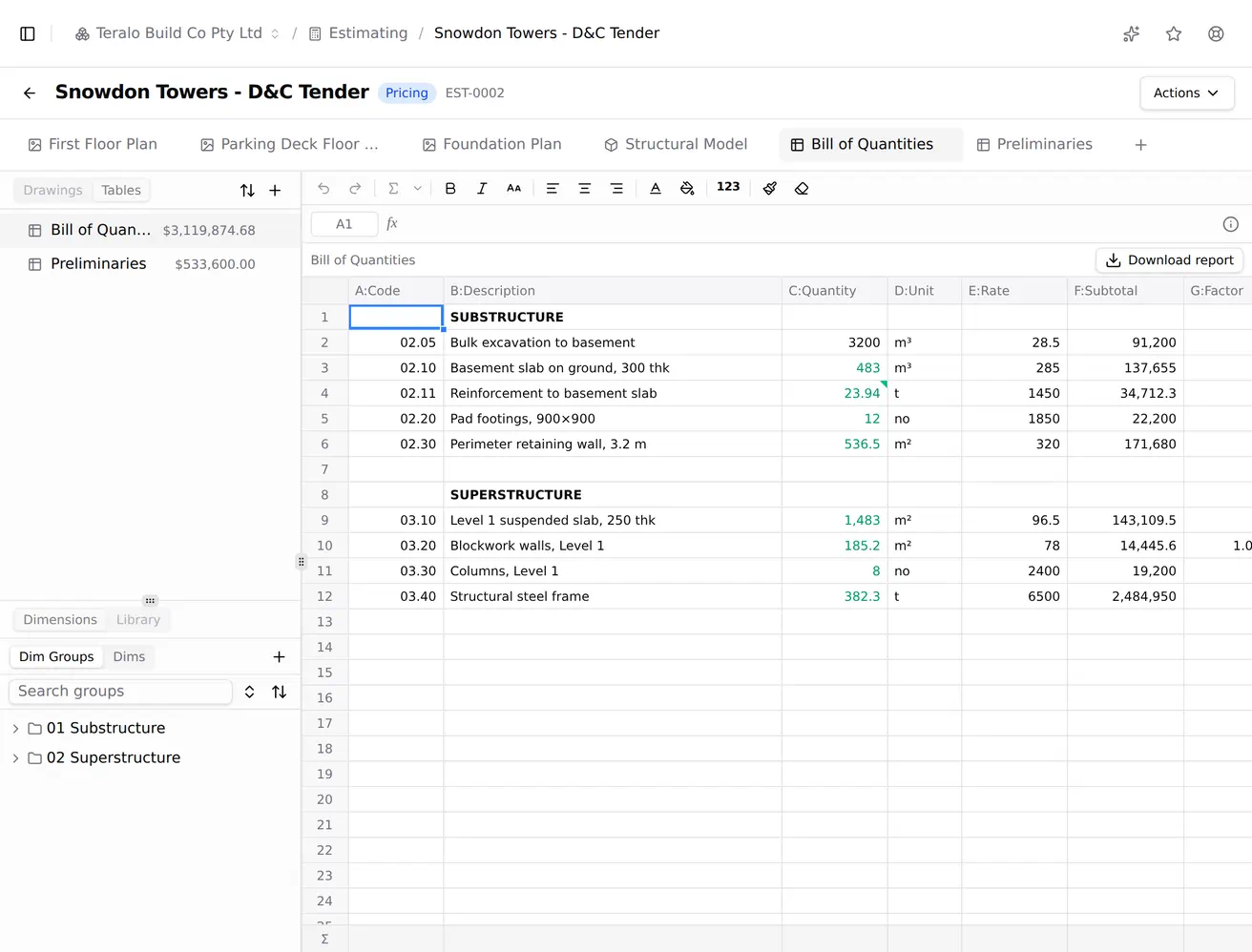1252x952 pixels.
Task: Sort the dimension groups list
Action: 279,692
